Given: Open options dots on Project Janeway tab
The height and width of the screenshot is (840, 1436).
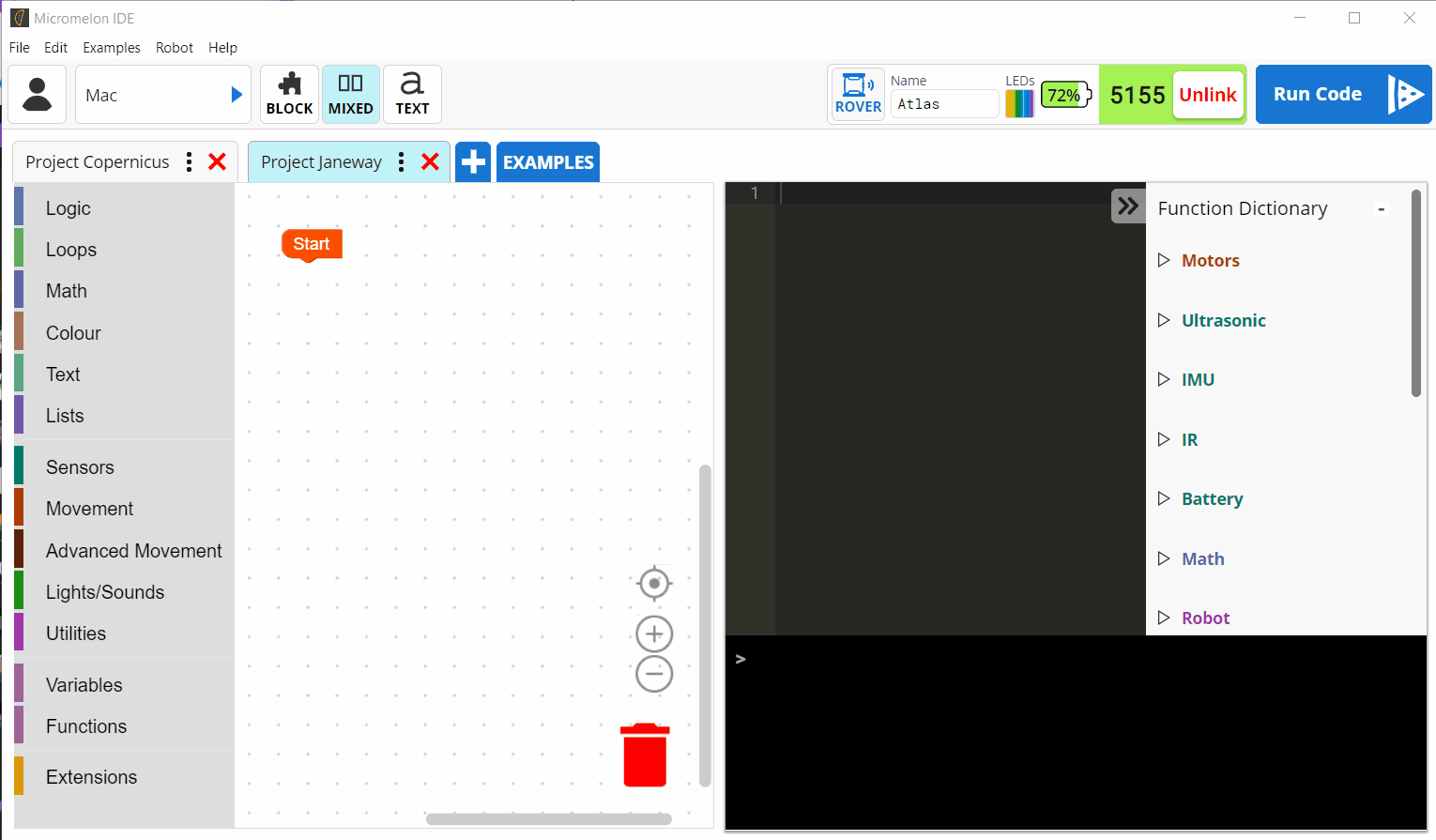Looking at the screenshot, I should [x=401, y=162].
